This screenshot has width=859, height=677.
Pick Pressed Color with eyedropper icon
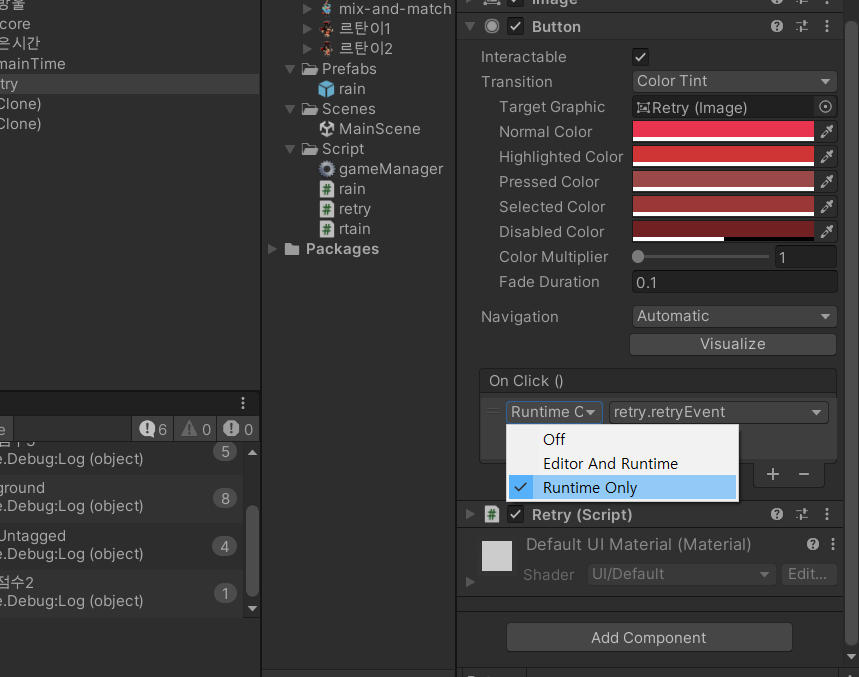[827, 181]
